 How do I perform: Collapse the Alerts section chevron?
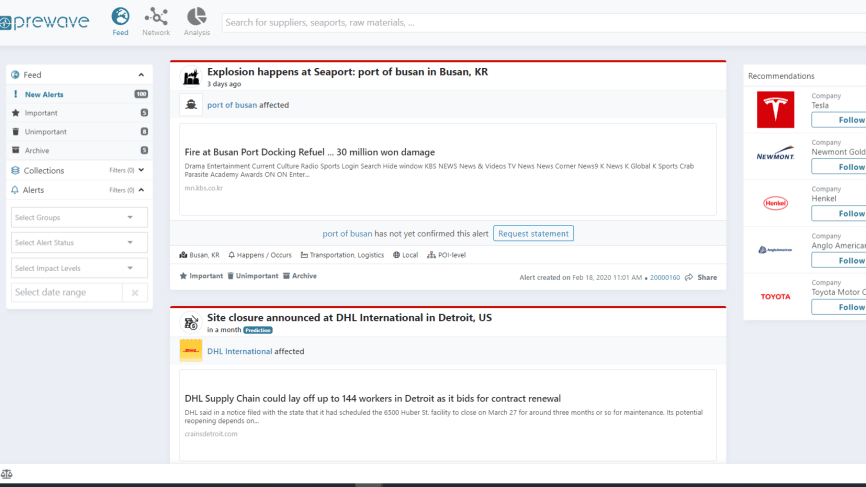click(x=141, y=190)
